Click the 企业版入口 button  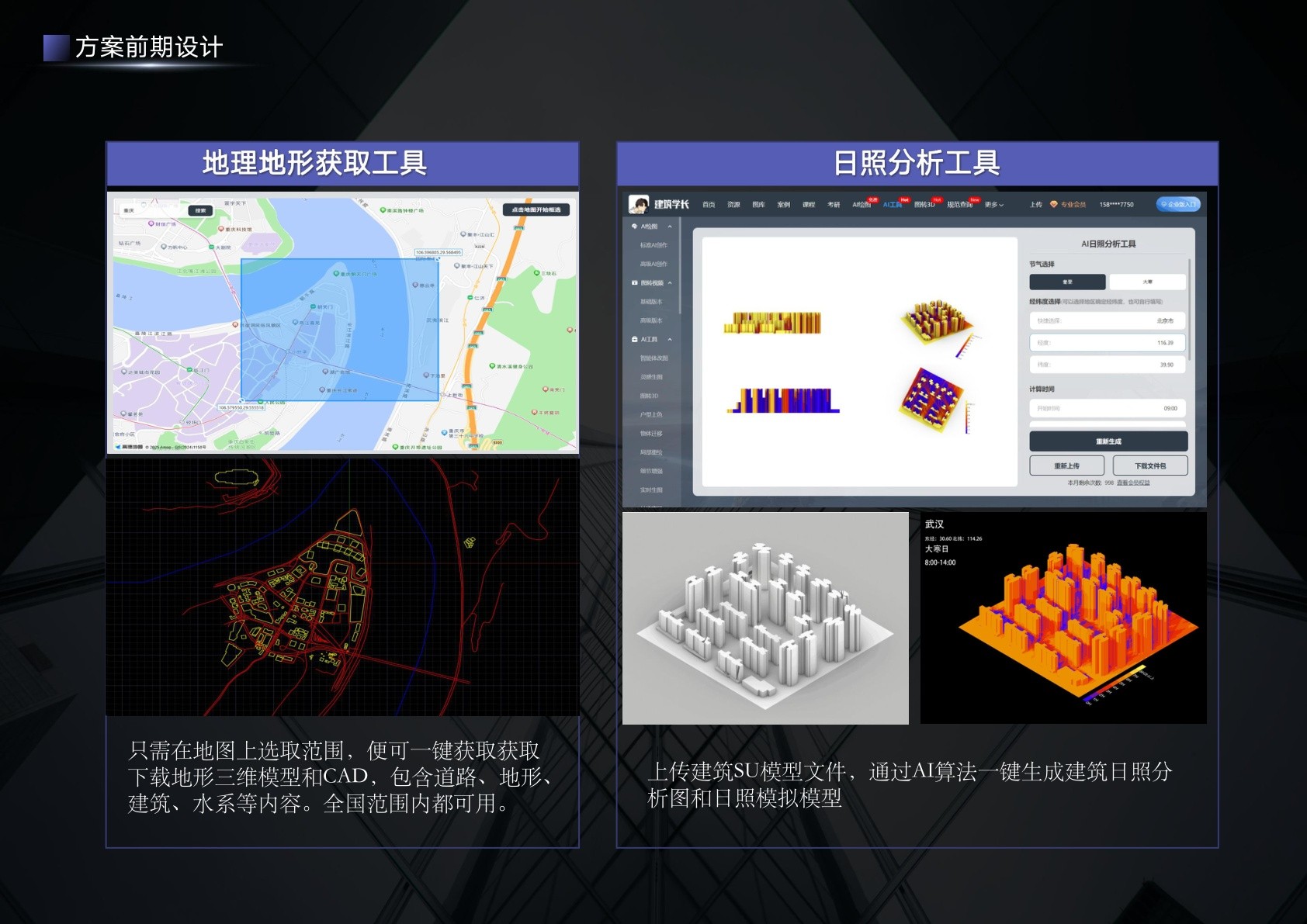click(x=1178, y=204)
